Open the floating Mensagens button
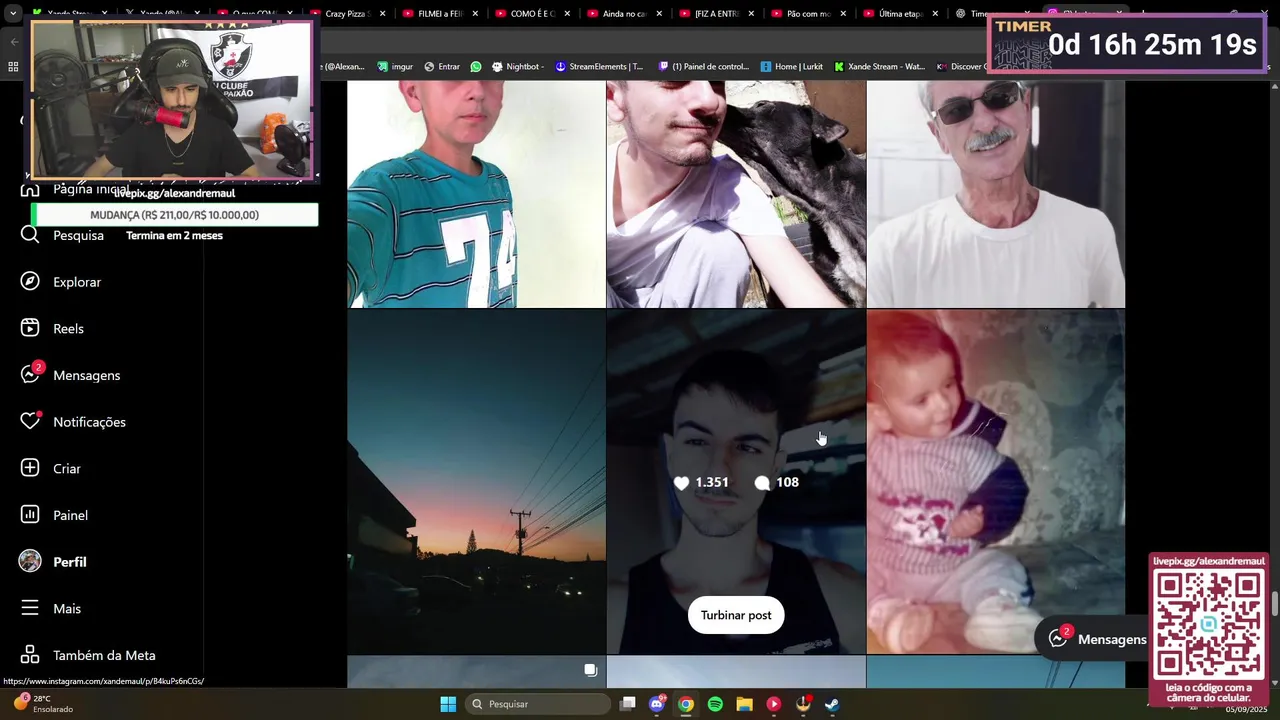 pyautogui.click(x=1097, y=639)
